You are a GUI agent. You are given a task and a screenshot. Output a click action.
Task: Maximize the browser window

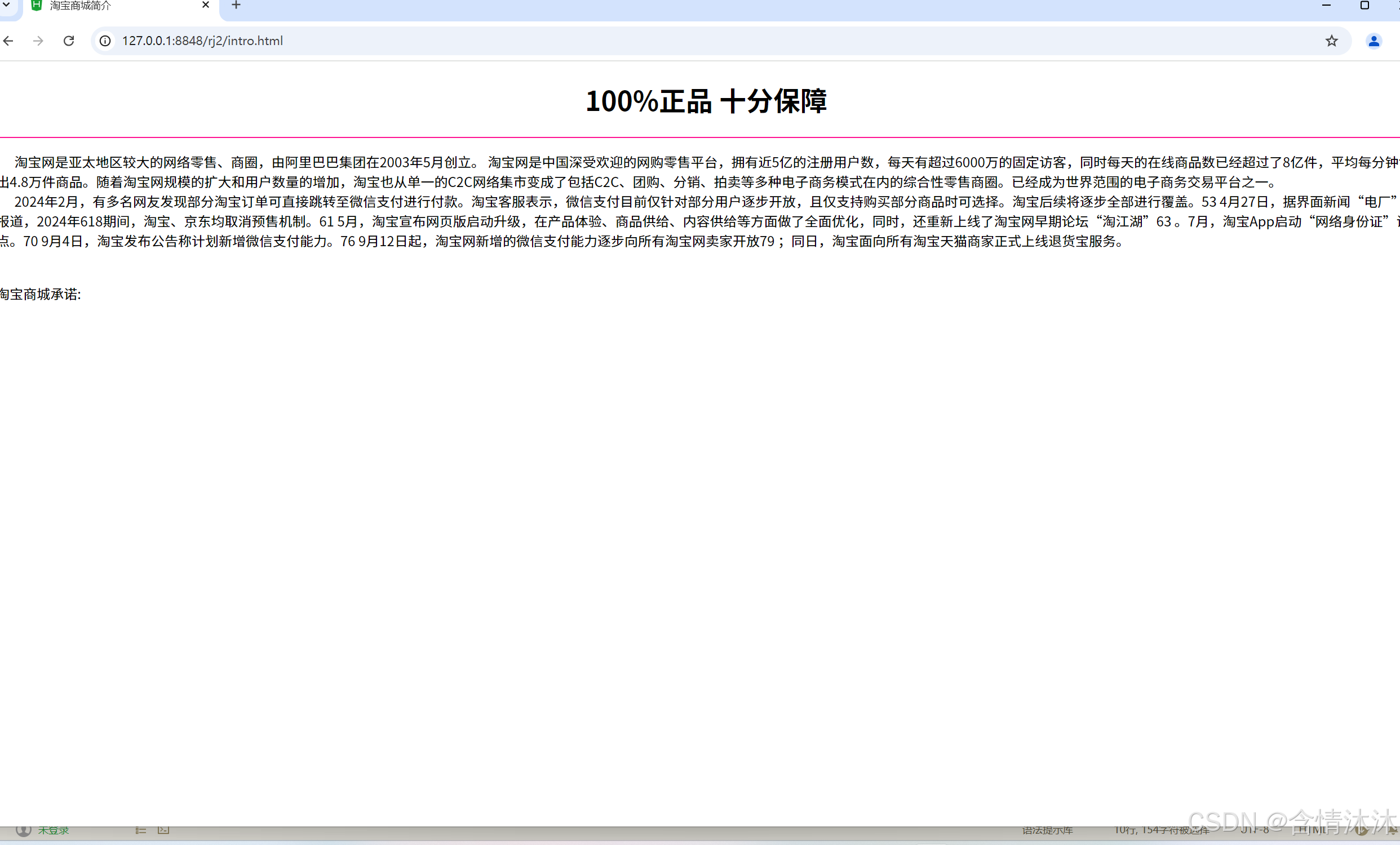pos(1364,6)
